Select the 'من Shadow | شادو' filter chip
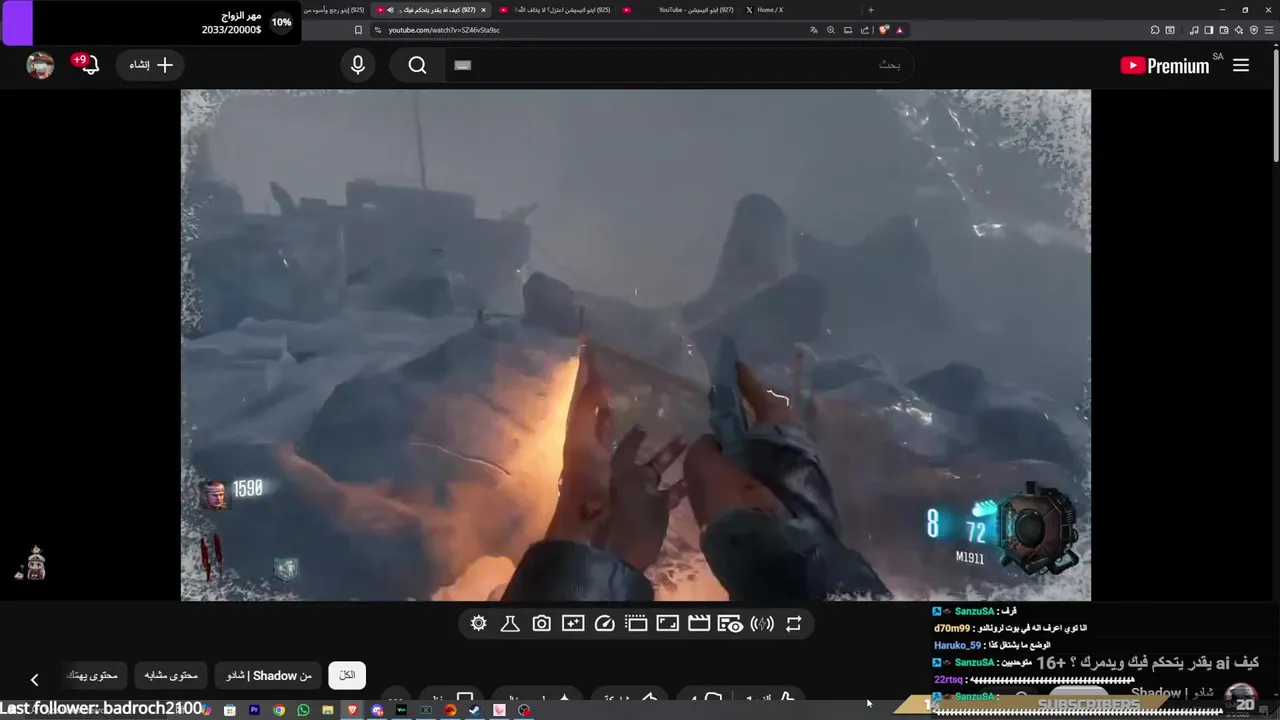This screenshot has height=720, width=1280. tap(269, 676)
